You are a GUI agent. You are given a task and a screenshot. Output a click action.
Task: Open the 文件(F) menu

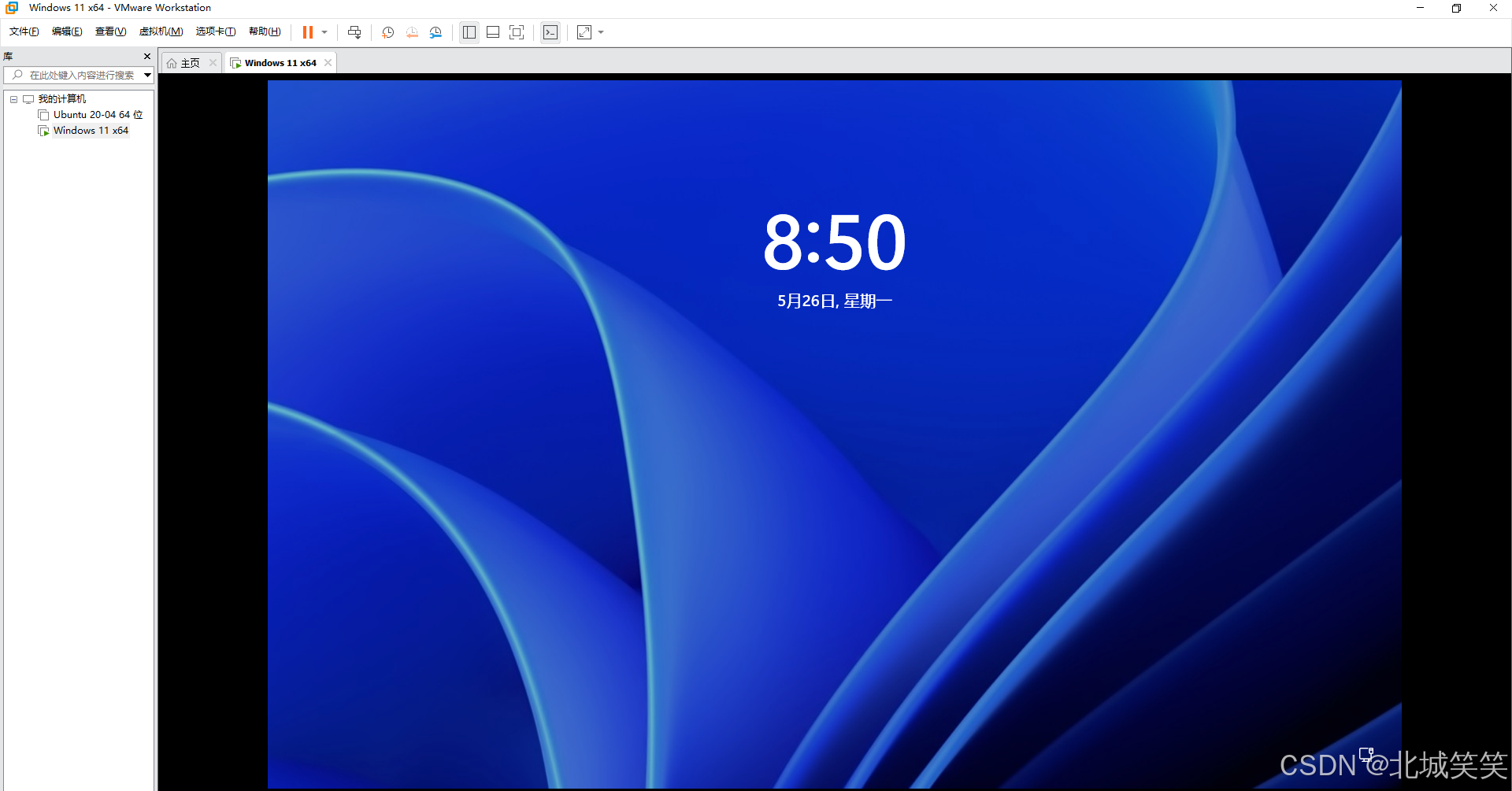click(24, 31)
